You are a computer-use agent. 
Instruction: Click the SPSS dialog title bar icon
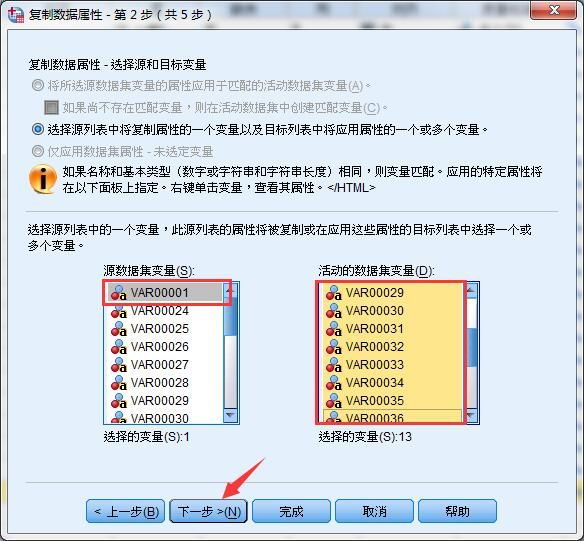tap(16, 15)
